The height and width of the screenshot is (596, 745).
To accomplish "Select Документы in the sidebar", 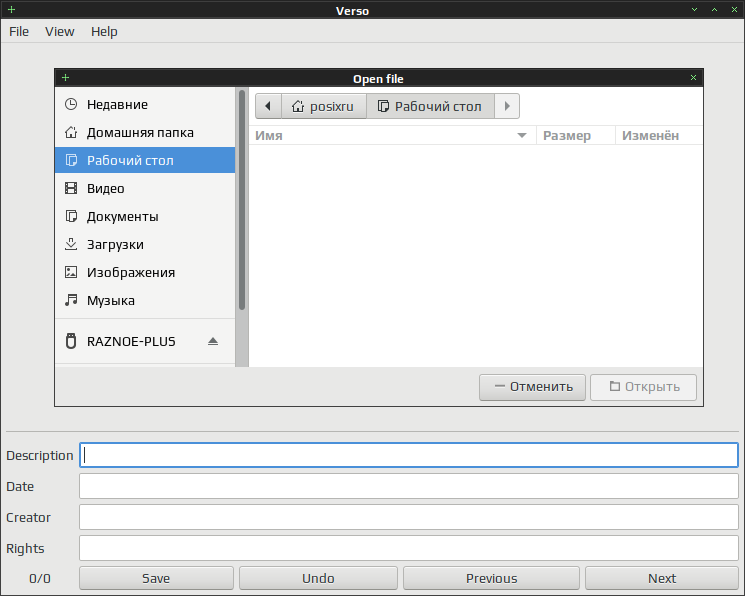I will pyautogui.click(x=144, y=216).
